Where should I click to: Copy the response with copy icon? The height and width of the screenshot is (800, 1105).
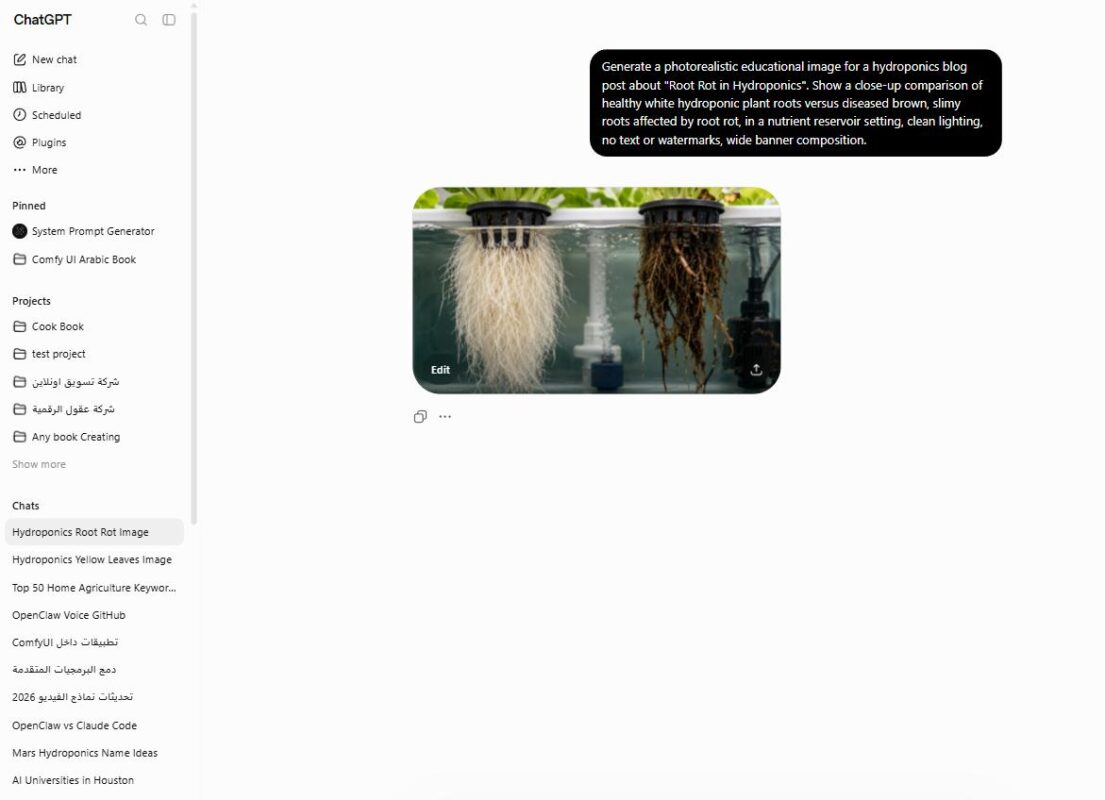coord(420,417)
